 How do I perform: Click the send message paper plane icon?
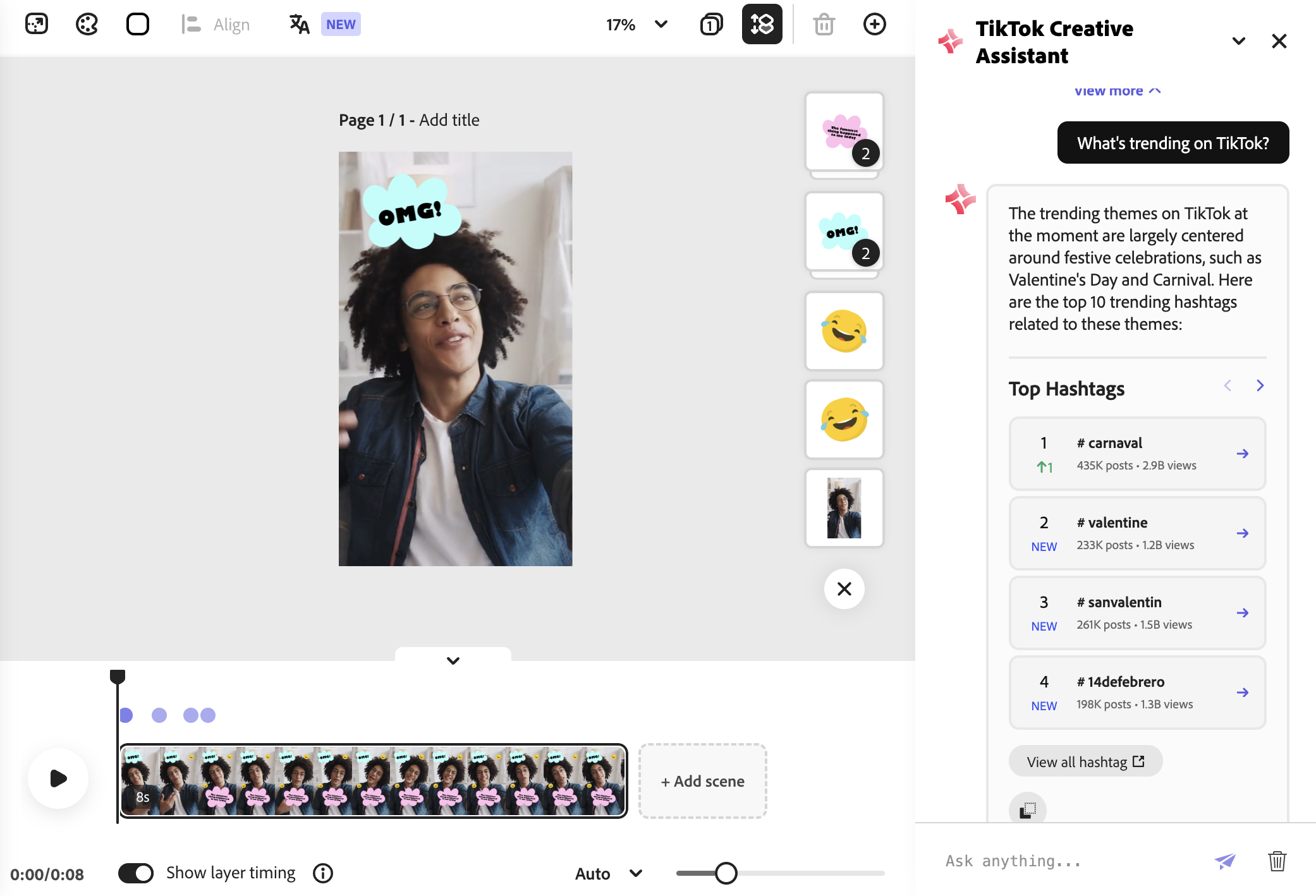tap(1224, 861)
